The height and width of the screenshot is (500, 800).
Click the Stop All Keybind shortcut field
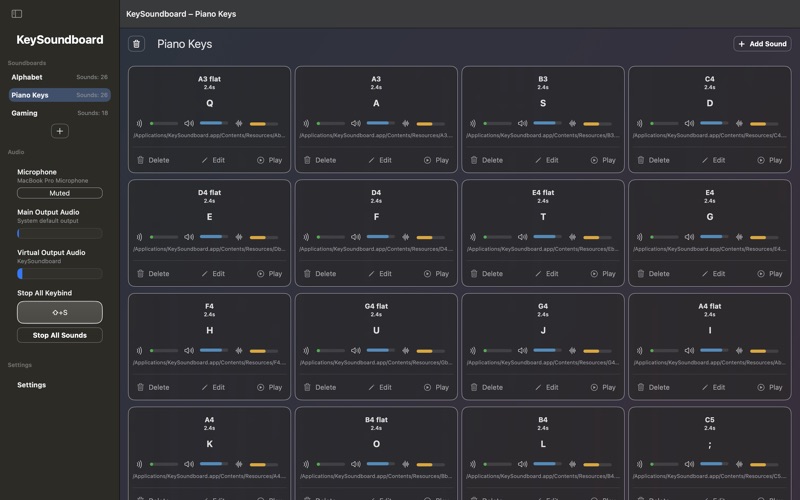(60, 312)
